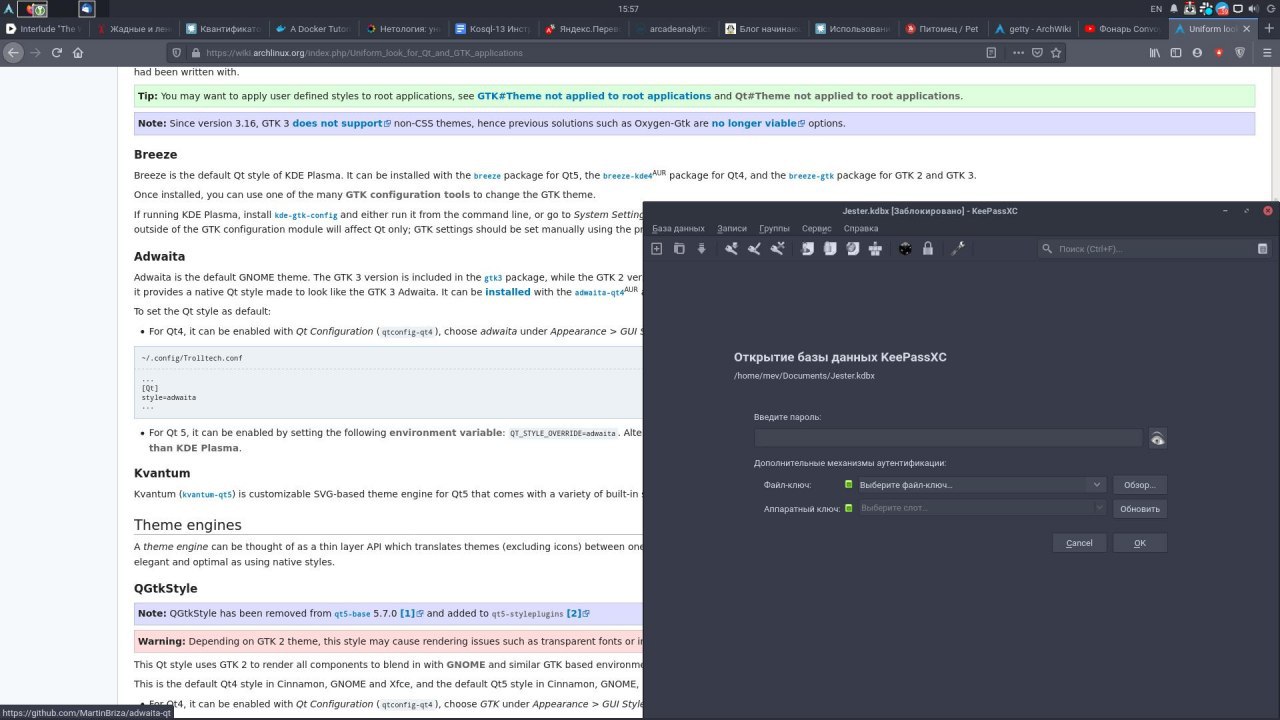This screenshot has width=1280, height=720.
Task: Click the perform auto-type toolbar icon
Action: pyautogui.click(x=876, y=249)
